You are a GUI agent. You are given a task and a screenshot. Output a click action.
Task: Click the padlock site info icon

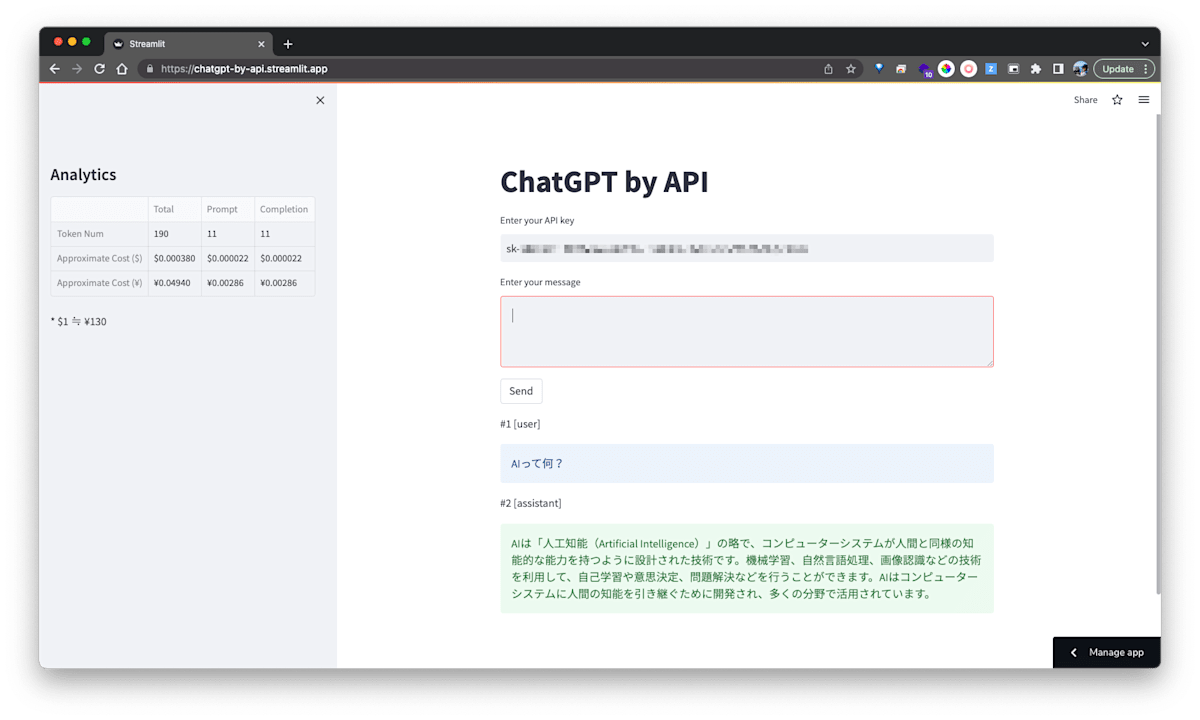pos(150,69)
